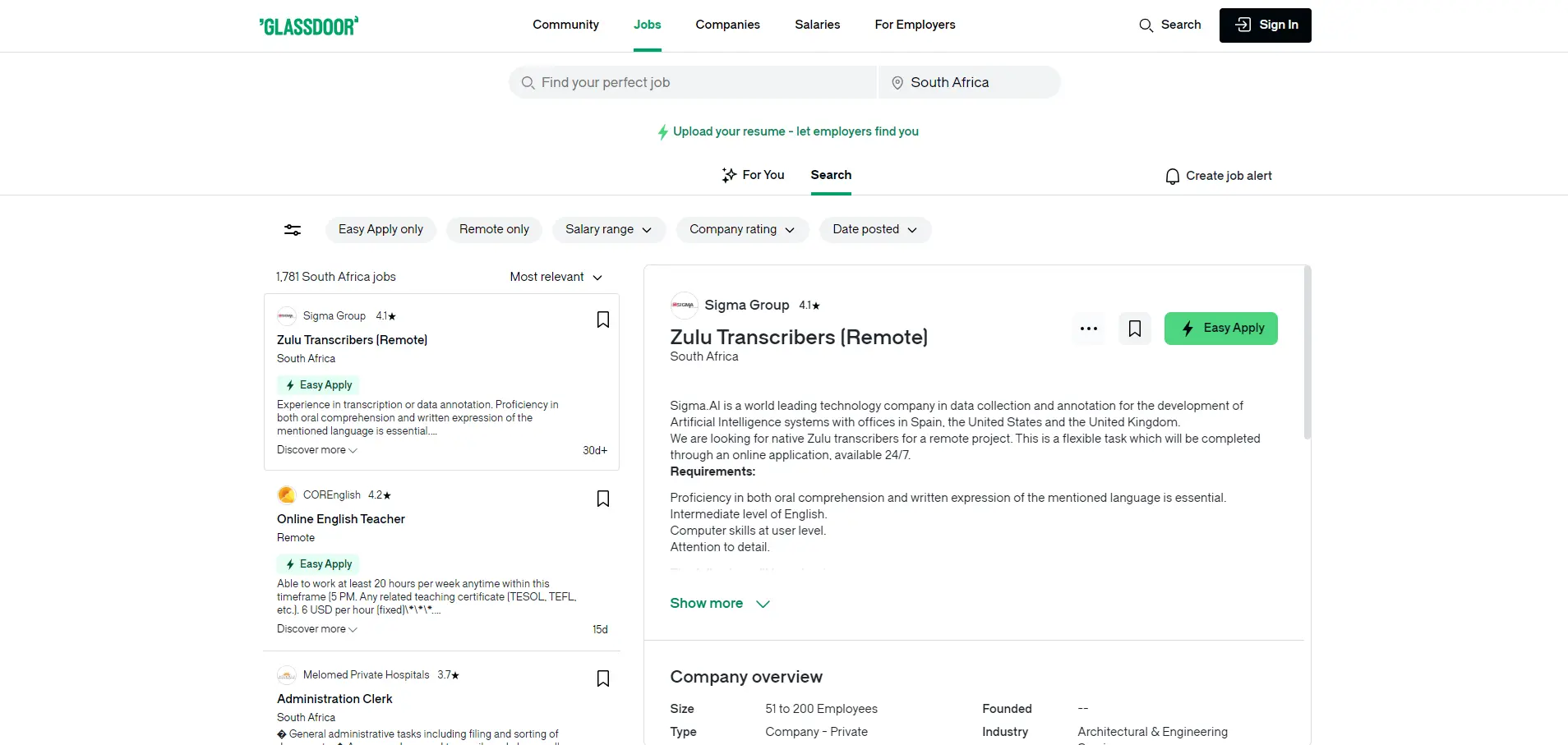1568x745 pixels.
Task: Click the Create job alert bell icon
Action: [1172, 177]
